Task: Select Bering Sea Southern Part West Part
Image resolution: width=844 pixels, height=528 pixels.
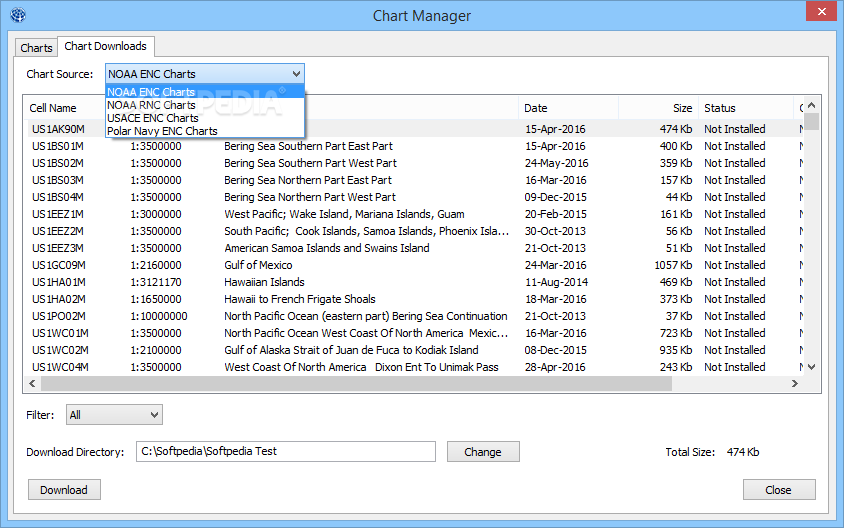Action: tap(311, 163)
